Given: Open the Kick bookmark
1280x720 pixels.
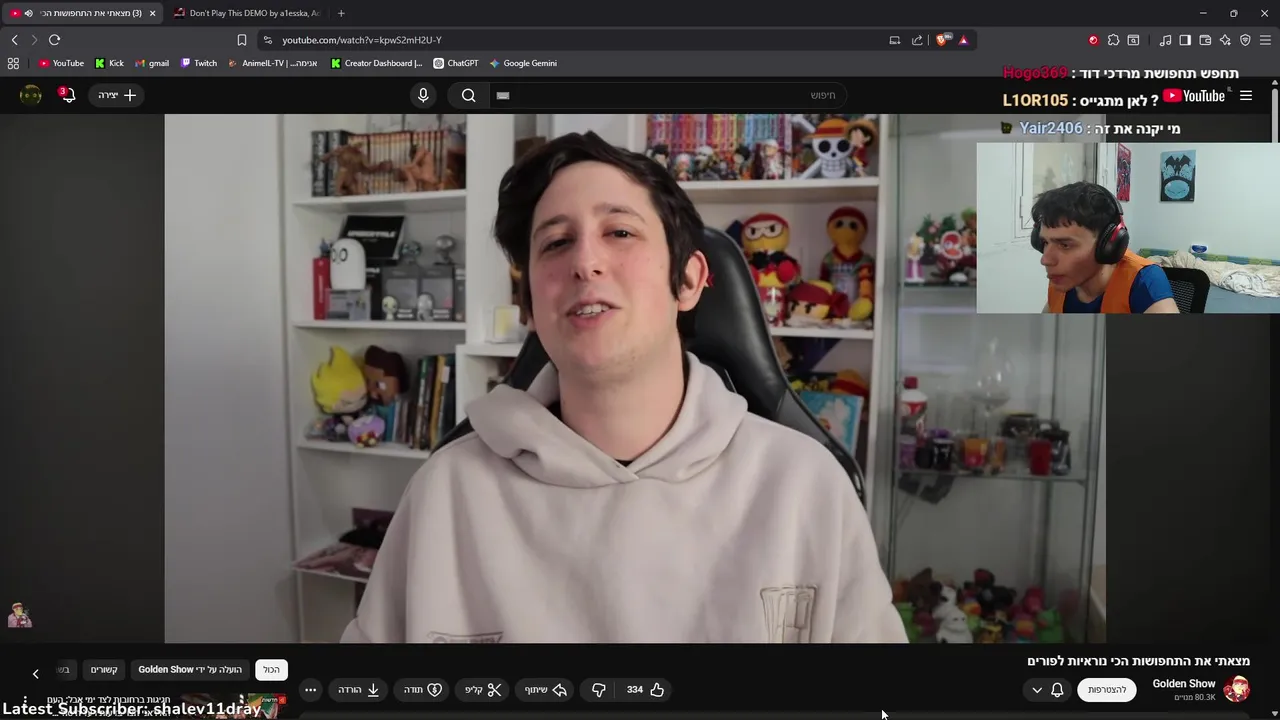Looking at the screenshot, I should (x=109, y=63).
